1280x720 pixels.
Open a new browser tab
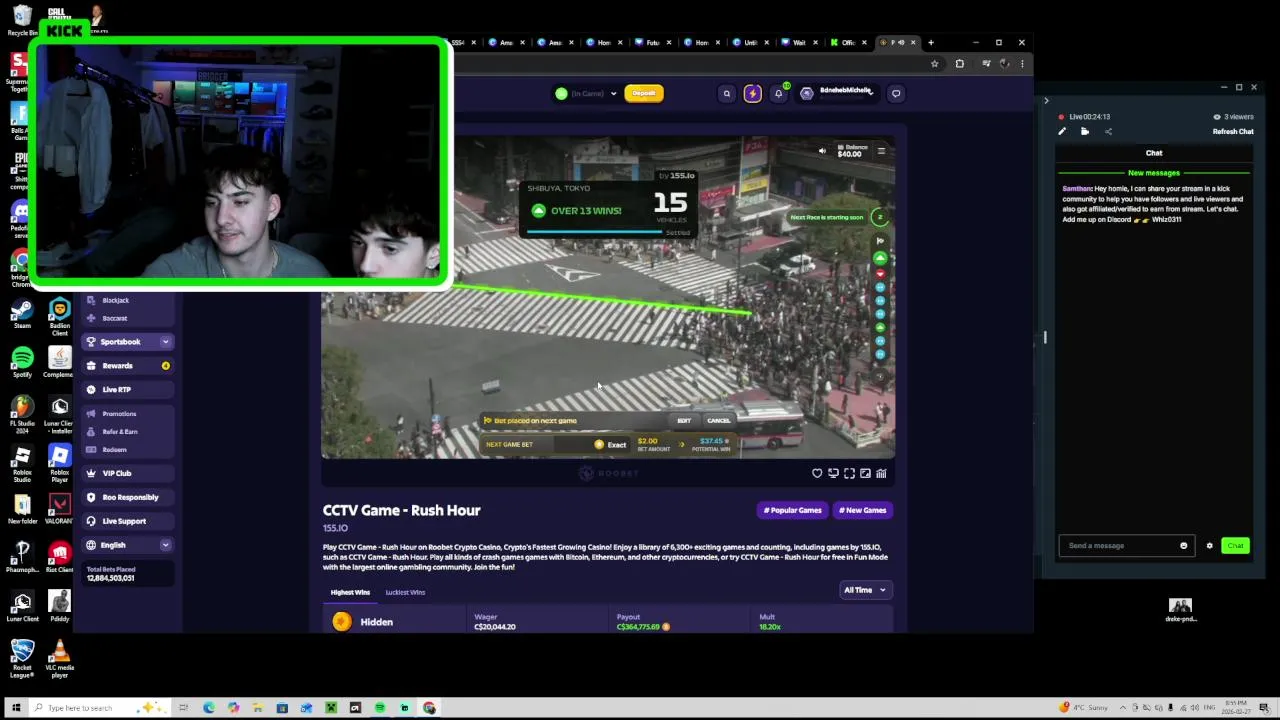coord(931,43)
